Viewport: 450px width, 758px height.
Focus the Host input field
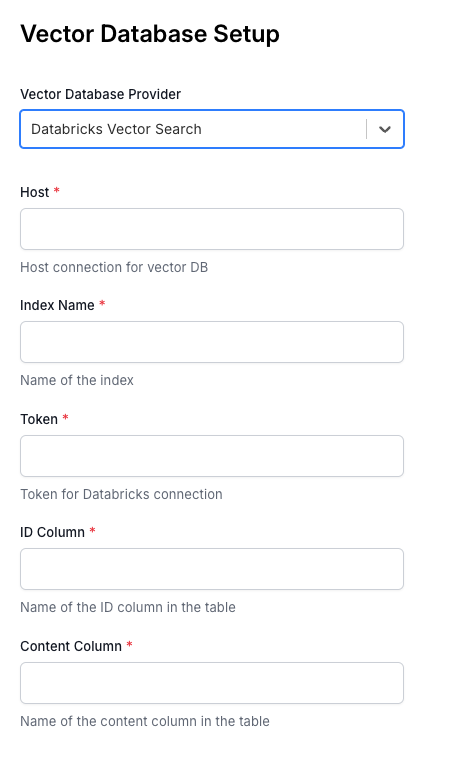pos(212,229)
